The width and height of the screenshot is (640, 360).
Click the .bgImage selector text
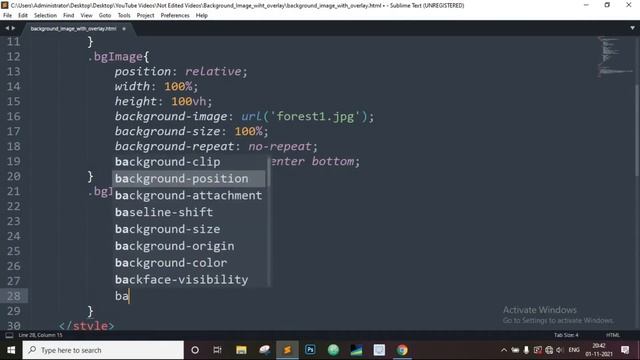[x=115, y=57]
